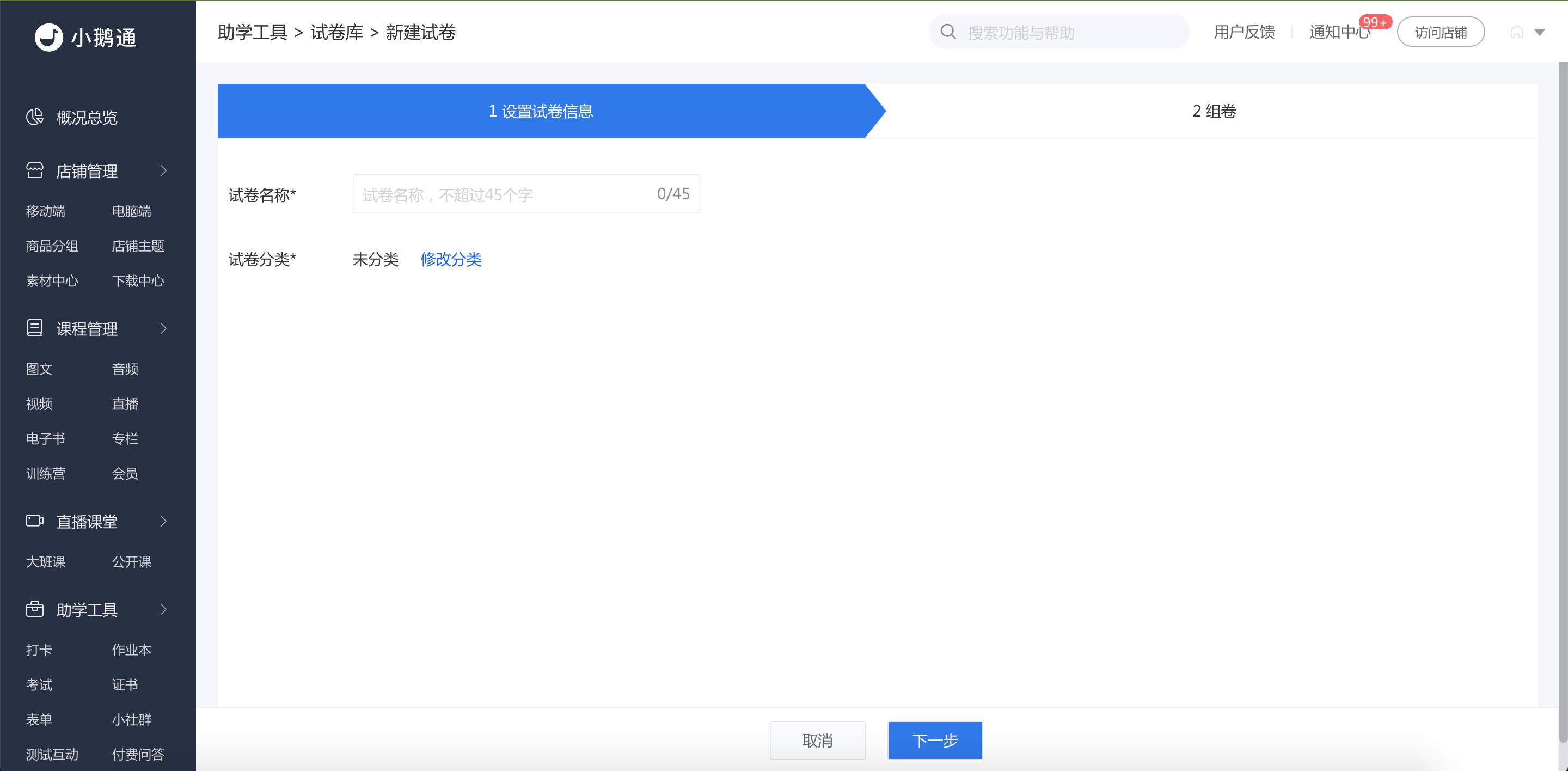Open 店铺主题 in the sidebar

138,246
